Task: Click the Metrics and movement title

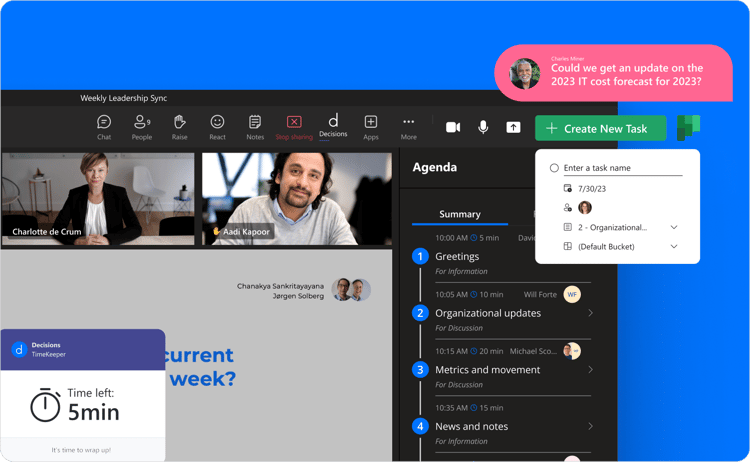Action: pos(487,370)
